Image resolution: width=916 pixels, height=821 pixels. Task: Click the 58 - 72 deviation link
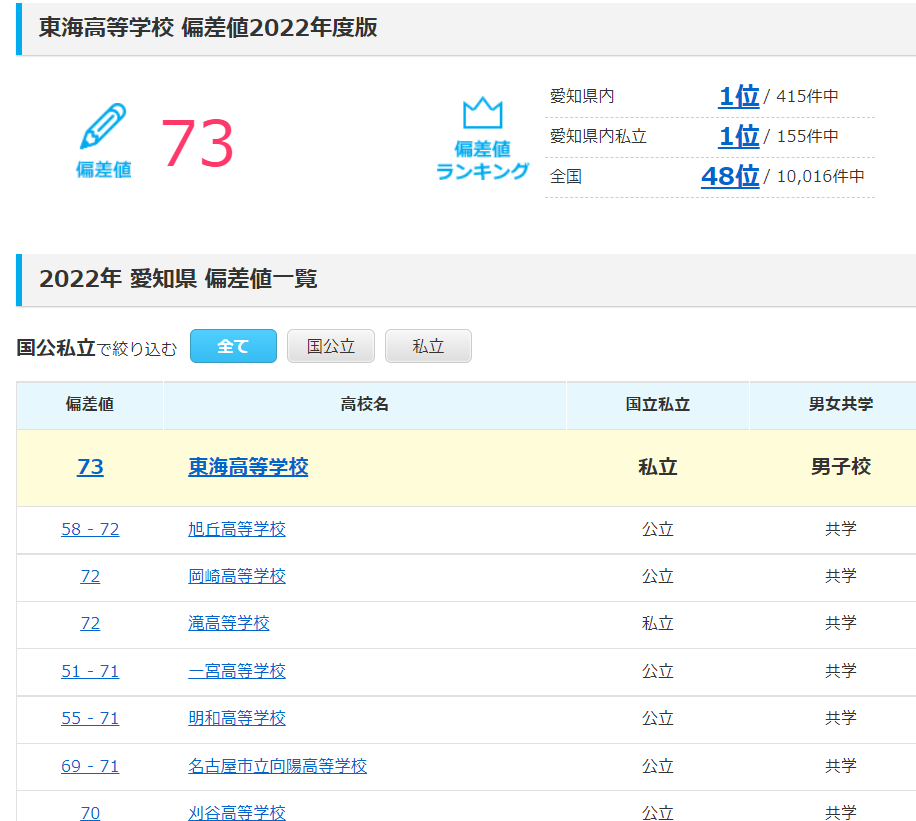tap(90, 529)
